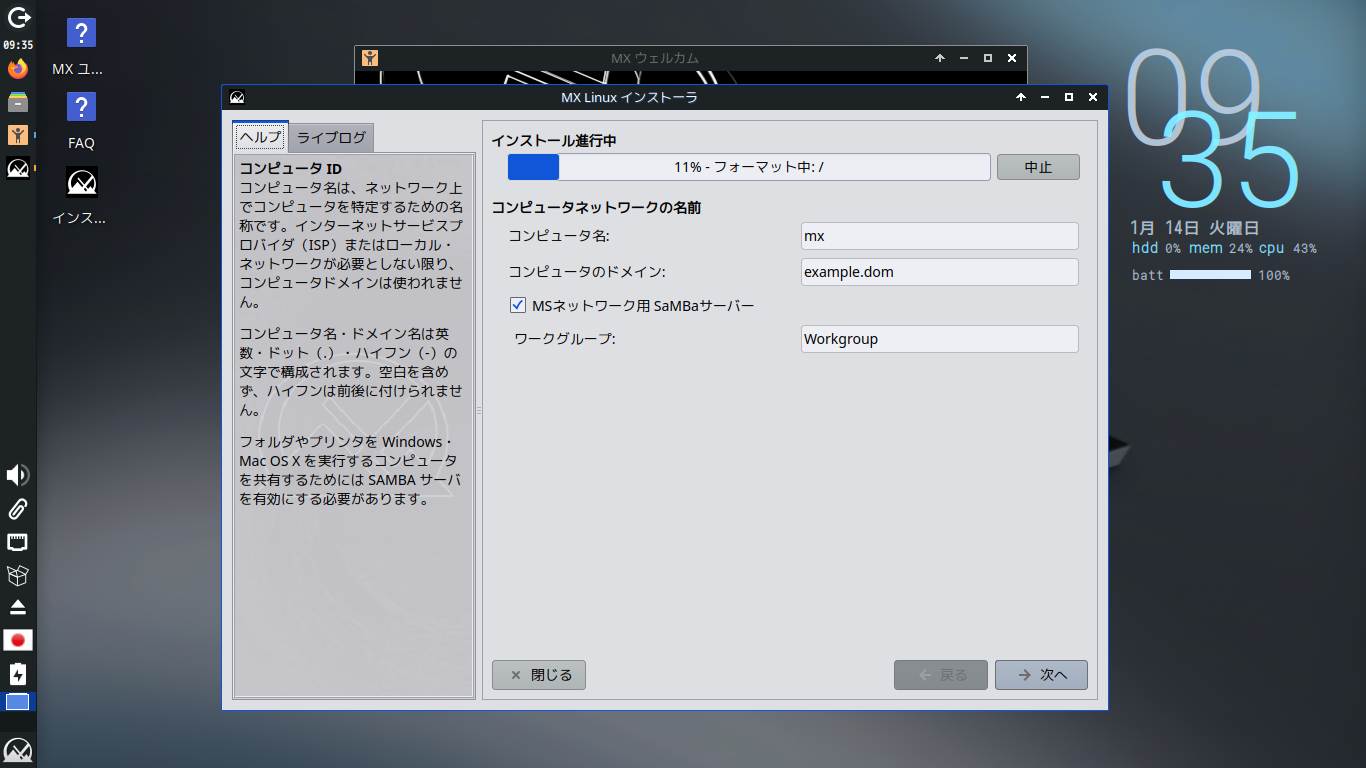Open the MX user manual desktop icon
The image size is (1366, 768).
(x=81, y=33)
